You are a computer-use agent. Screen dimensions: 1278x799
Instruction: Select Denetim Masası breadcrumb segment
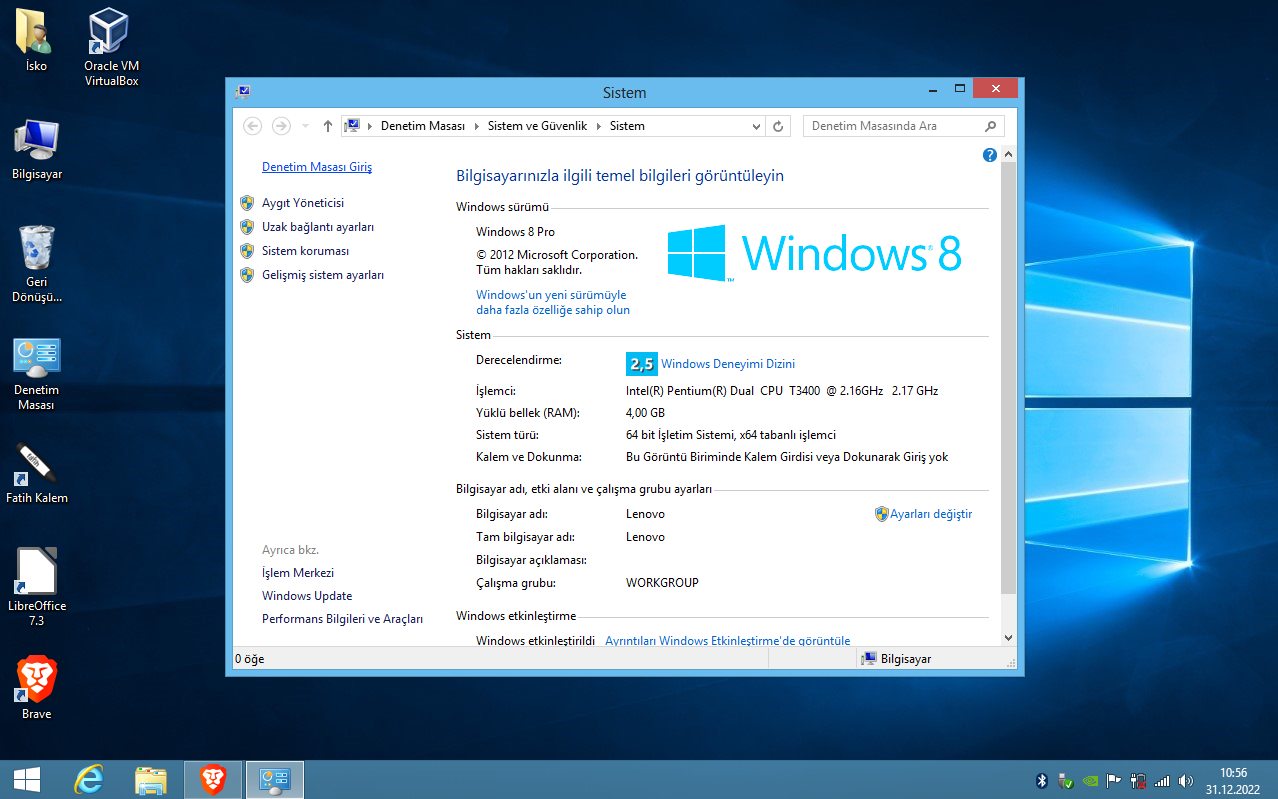(x=423, y=126)
